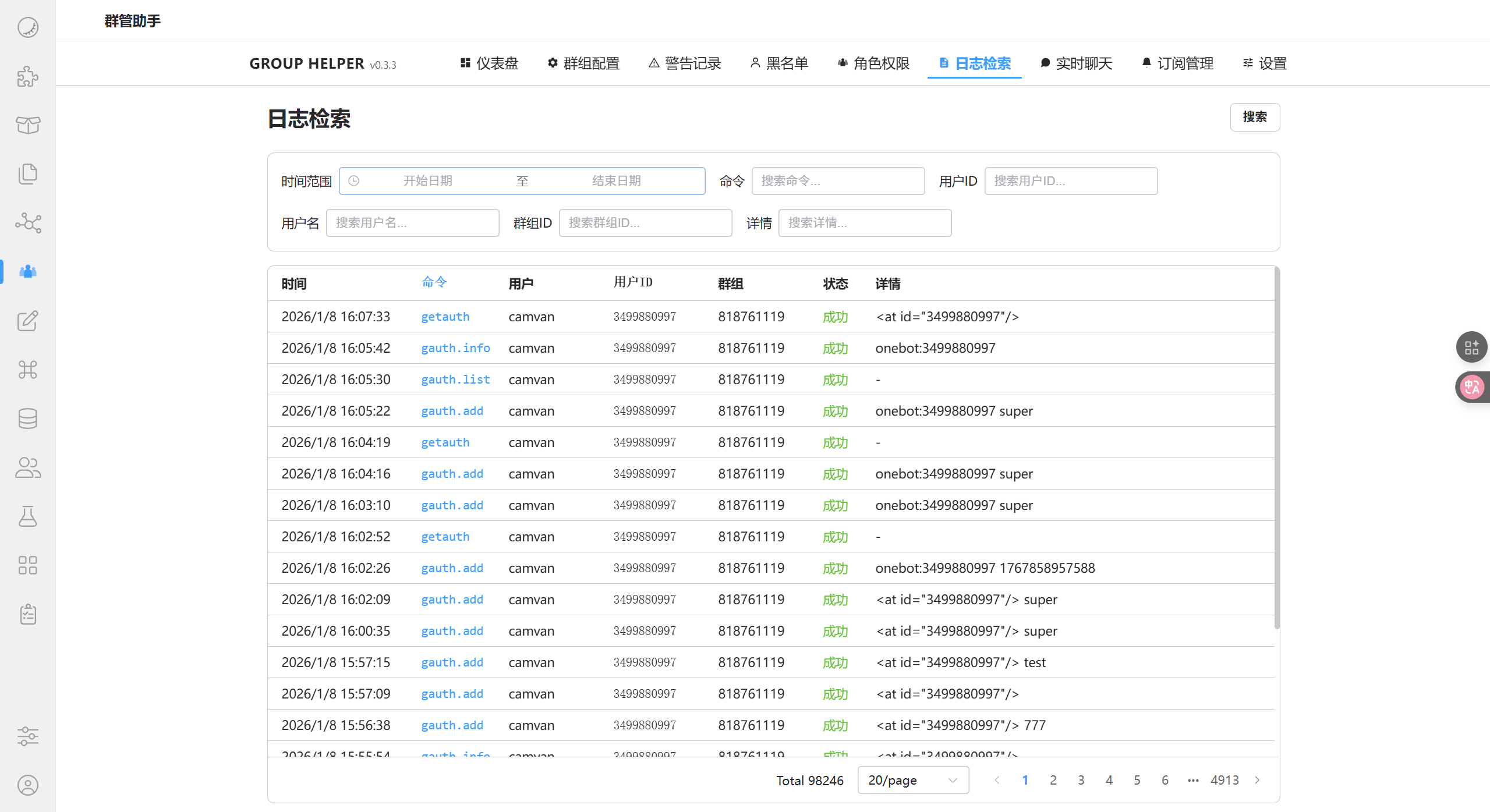The width and height of the screenshot is (1490, 812).
Task: Click the 搜索群组ID input field
Action: pyautogui.click(x=645, y=223)
